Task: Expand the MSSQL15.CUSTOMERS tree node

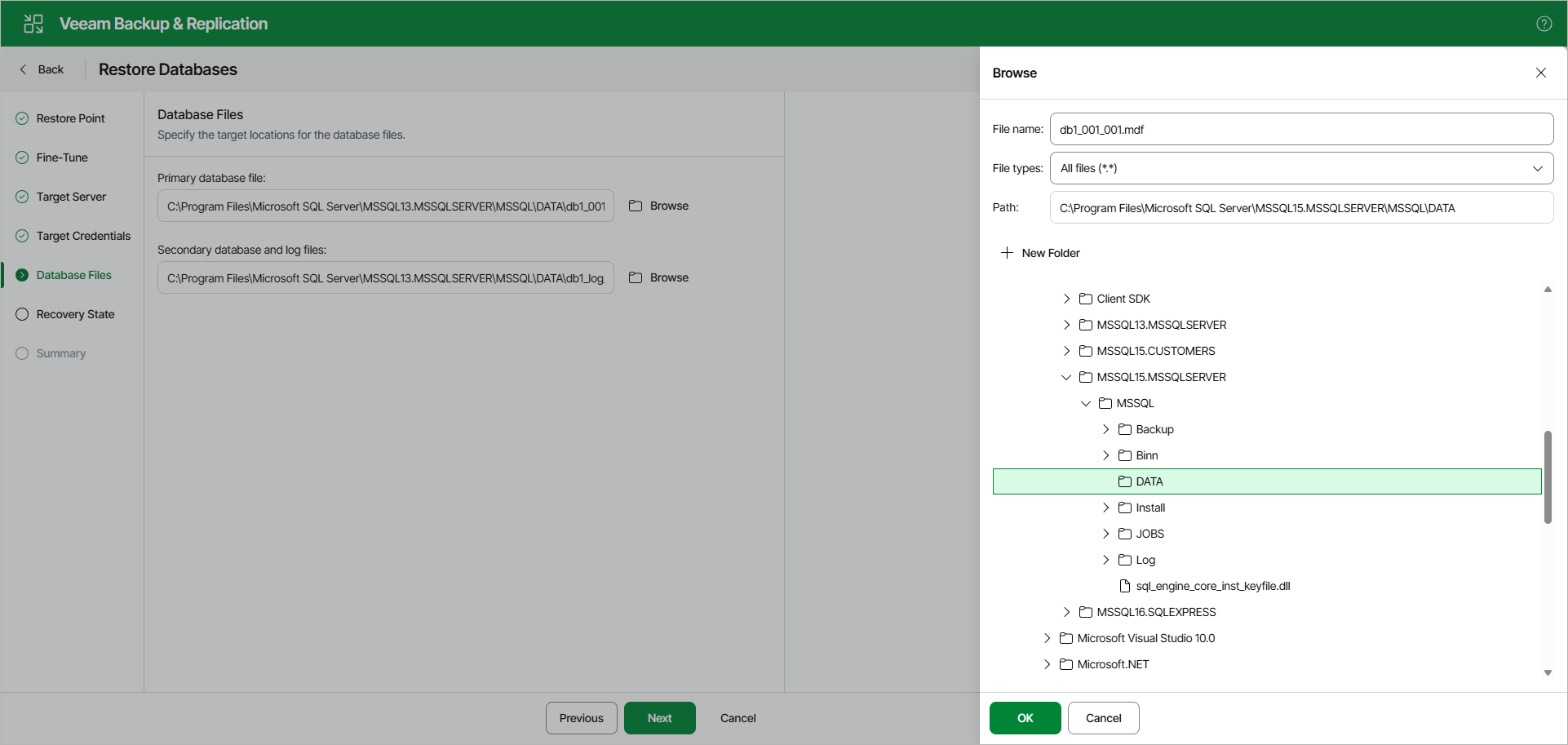Action: pos(1066,351)
